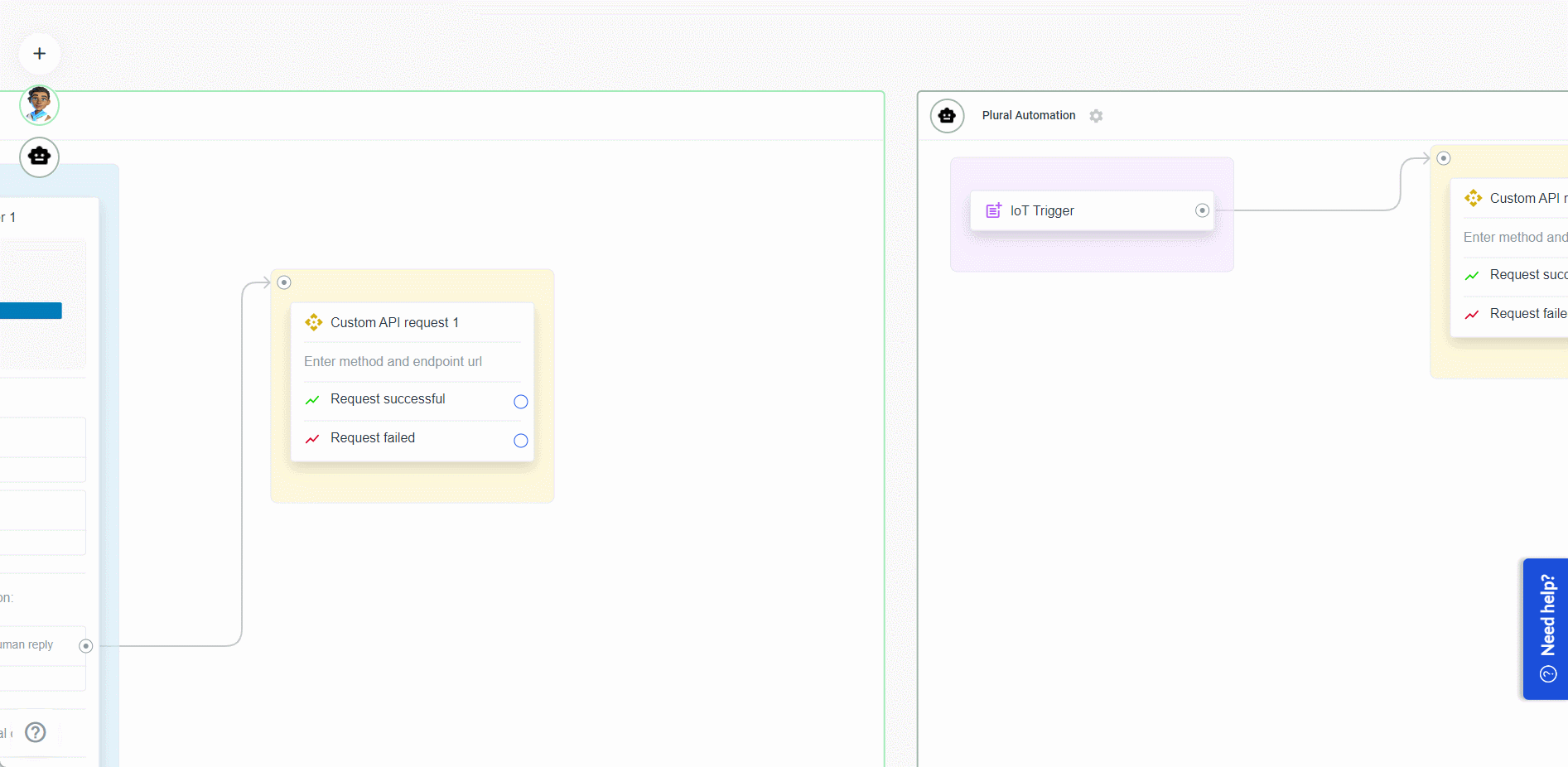This screenshot has width=1568, height=767.
Task: Click green trend icon in Plural Automation block
Action: pyautogui.click(x=1472, y=276)
